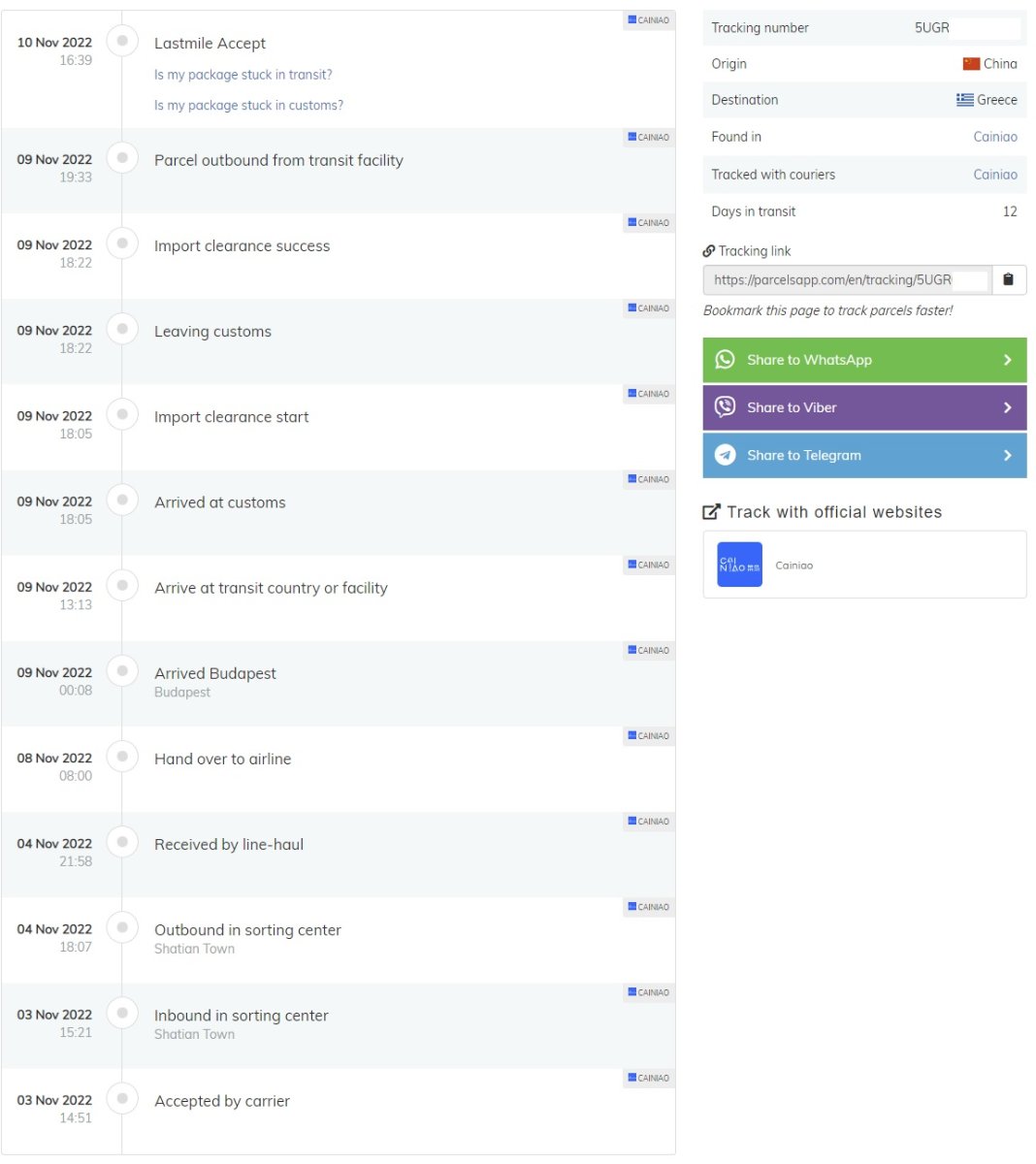Click timeline marker for Import clearance success
Image resolution: width=1036 pixels, height=1164 pixels.
(122, 242)
